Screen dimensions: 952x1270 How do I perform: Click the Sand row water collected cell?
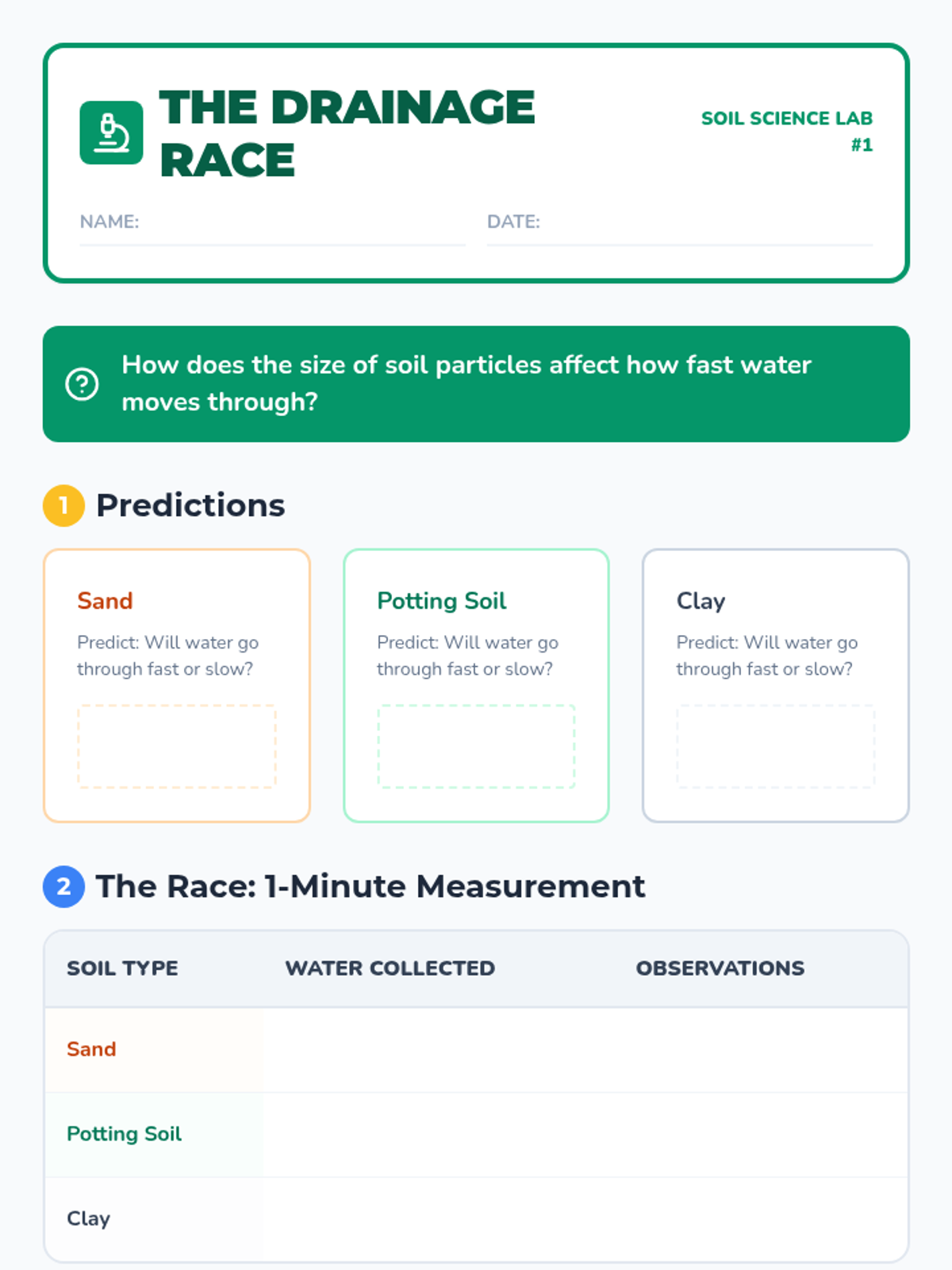tap(439, 1050)
